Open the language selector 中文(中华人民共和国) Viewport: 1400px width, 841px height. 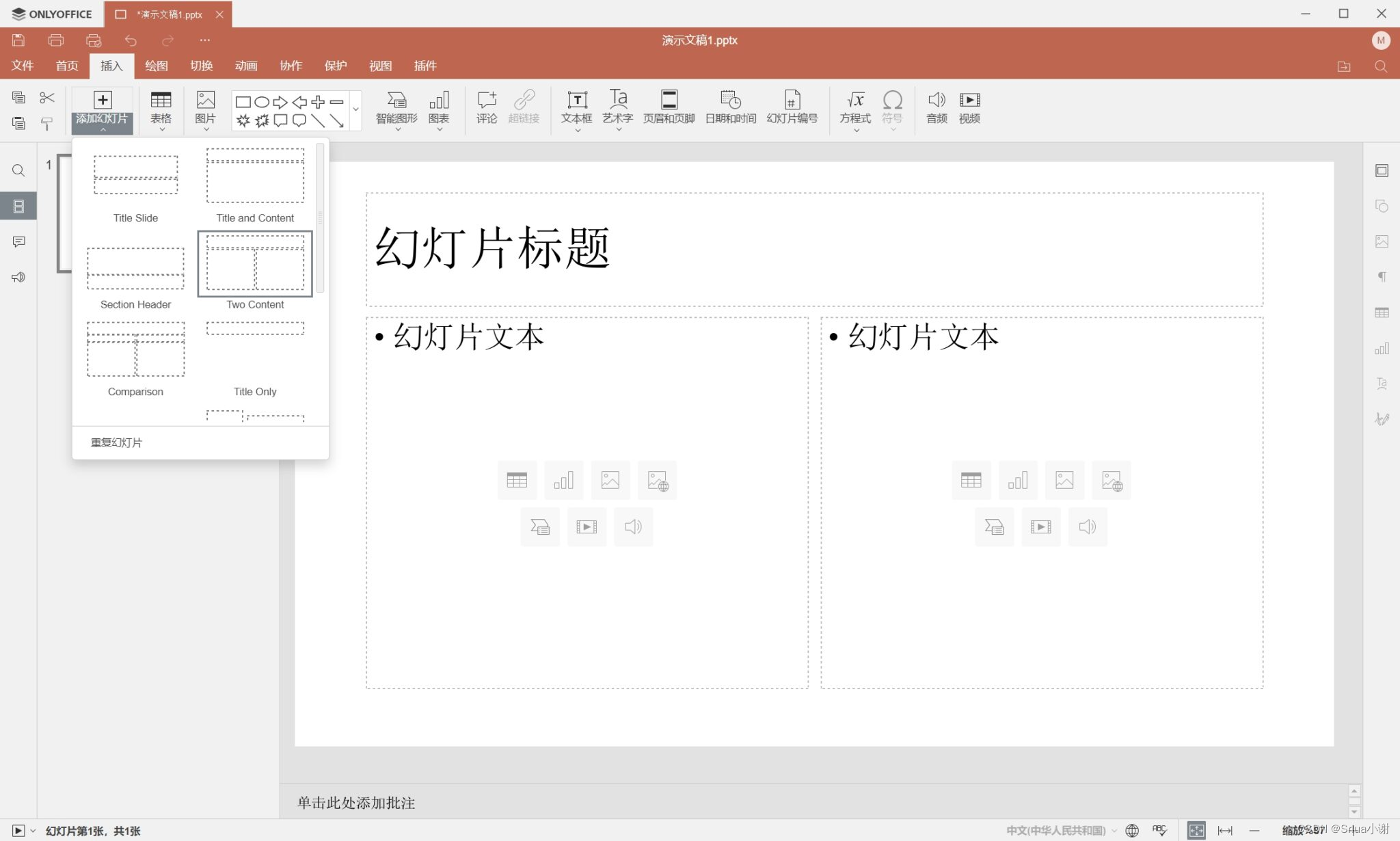coord(1055,830)
